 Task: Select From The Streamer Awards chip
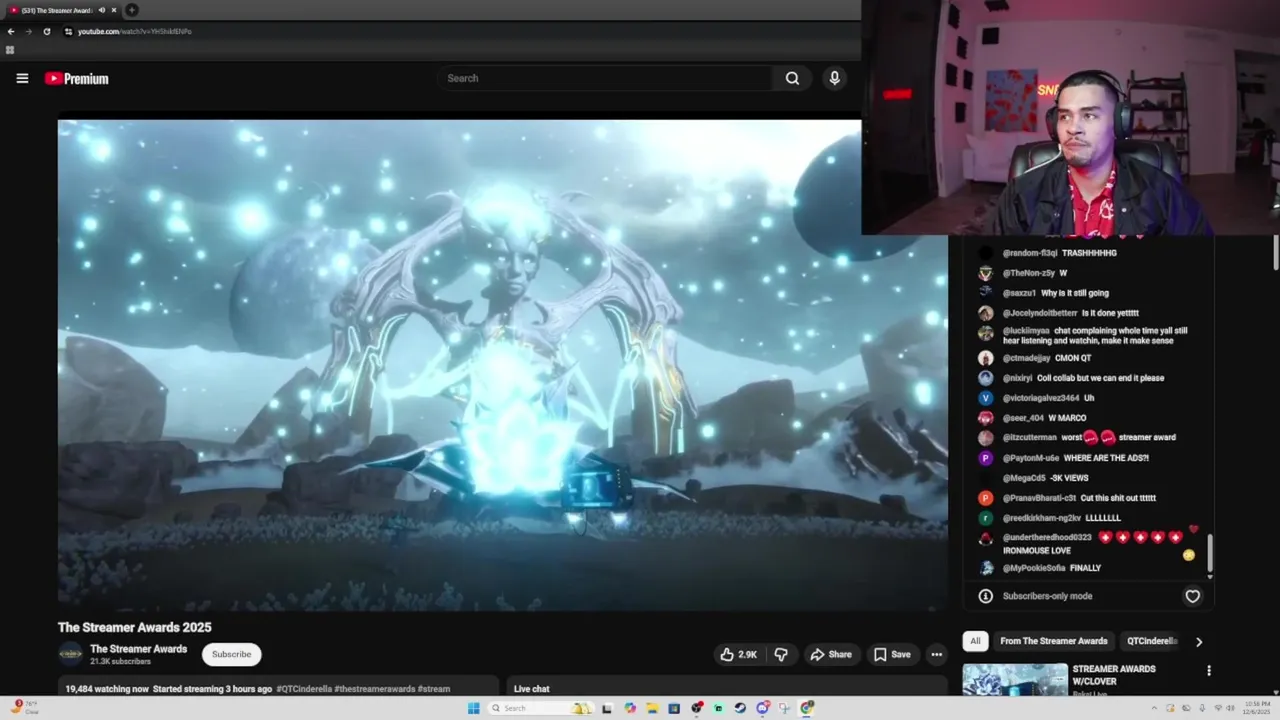(1053, 641)
